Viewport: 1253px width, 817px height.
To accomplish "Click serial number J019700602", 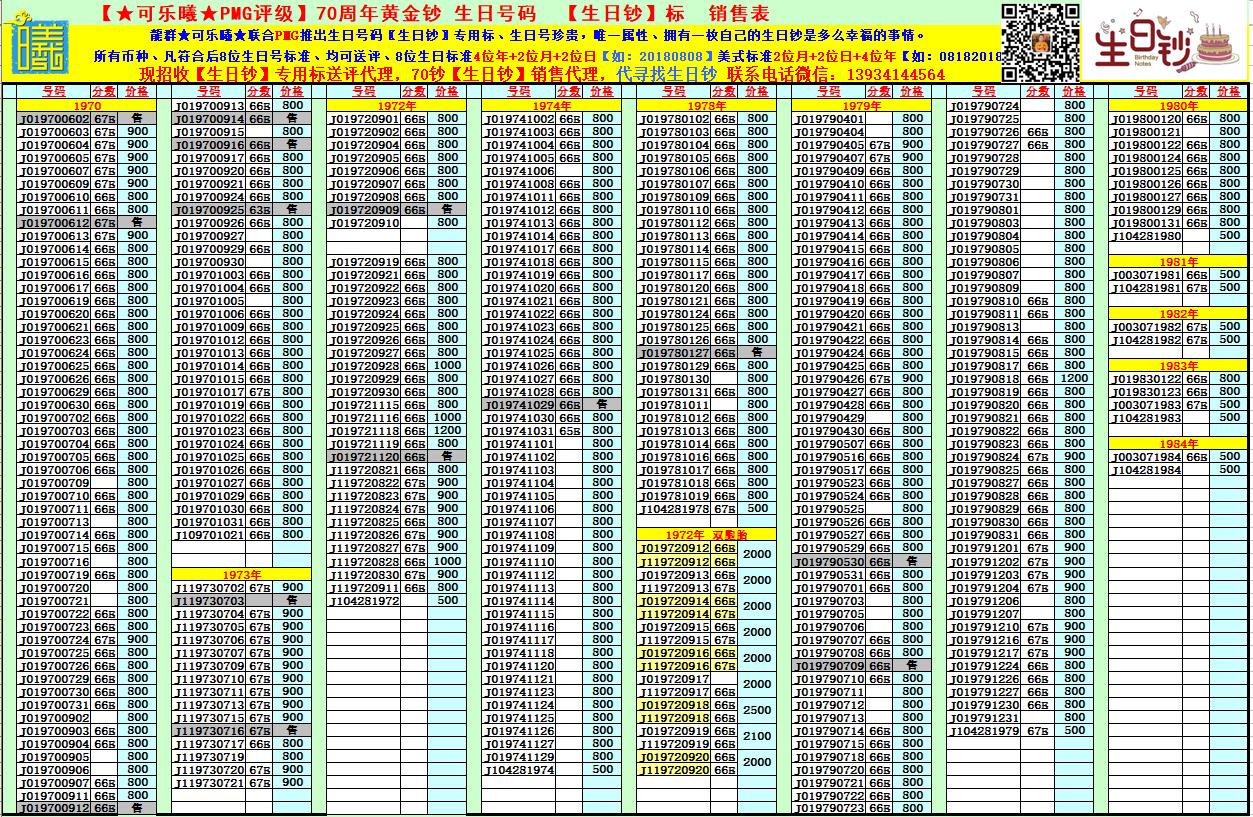I will click(x=55, y=119).
